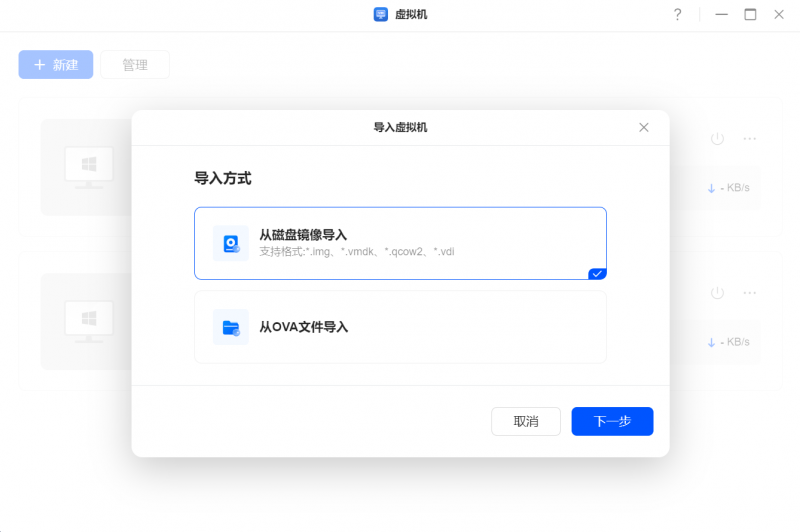
Task: Select import from disk image option
Action: (400, 243)
